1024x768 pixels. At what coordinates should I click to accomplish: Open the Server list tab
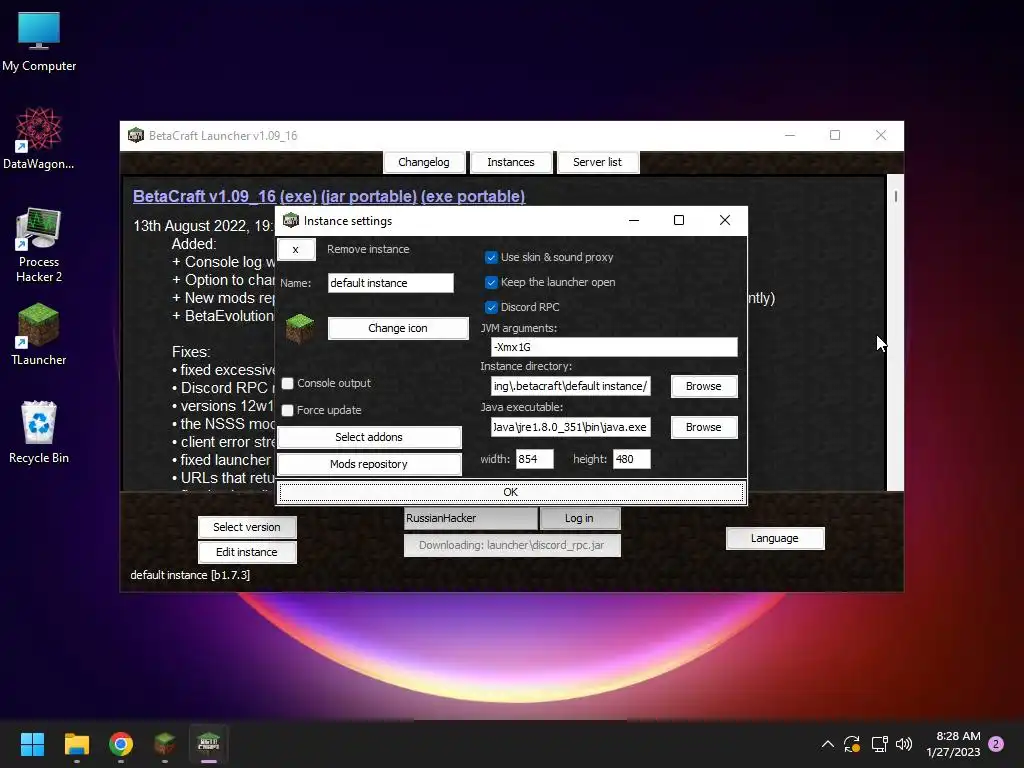tap(598, 162)
